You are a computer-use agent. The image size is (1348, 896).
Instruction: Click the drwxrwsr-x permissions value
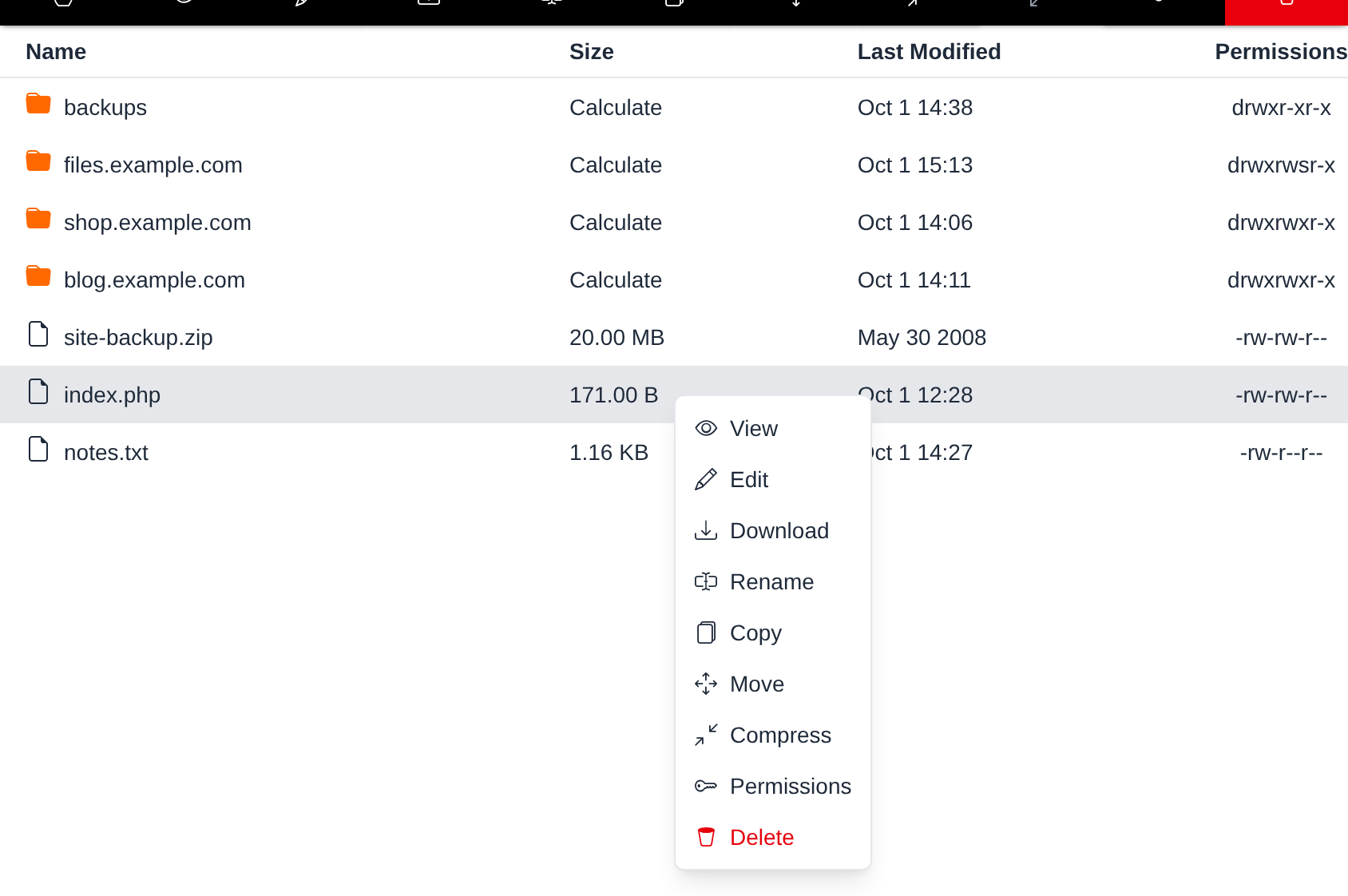1281,165
